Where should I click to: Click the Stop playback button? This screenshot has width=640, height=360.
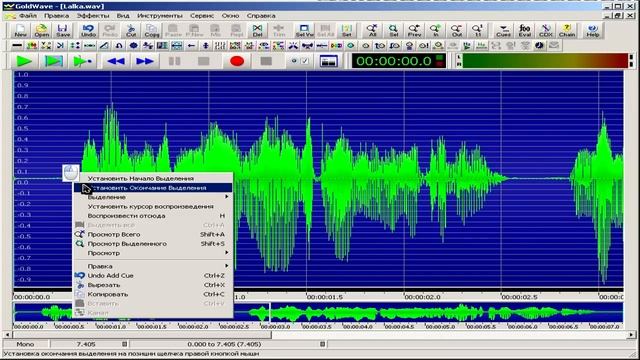click(204, 61)
